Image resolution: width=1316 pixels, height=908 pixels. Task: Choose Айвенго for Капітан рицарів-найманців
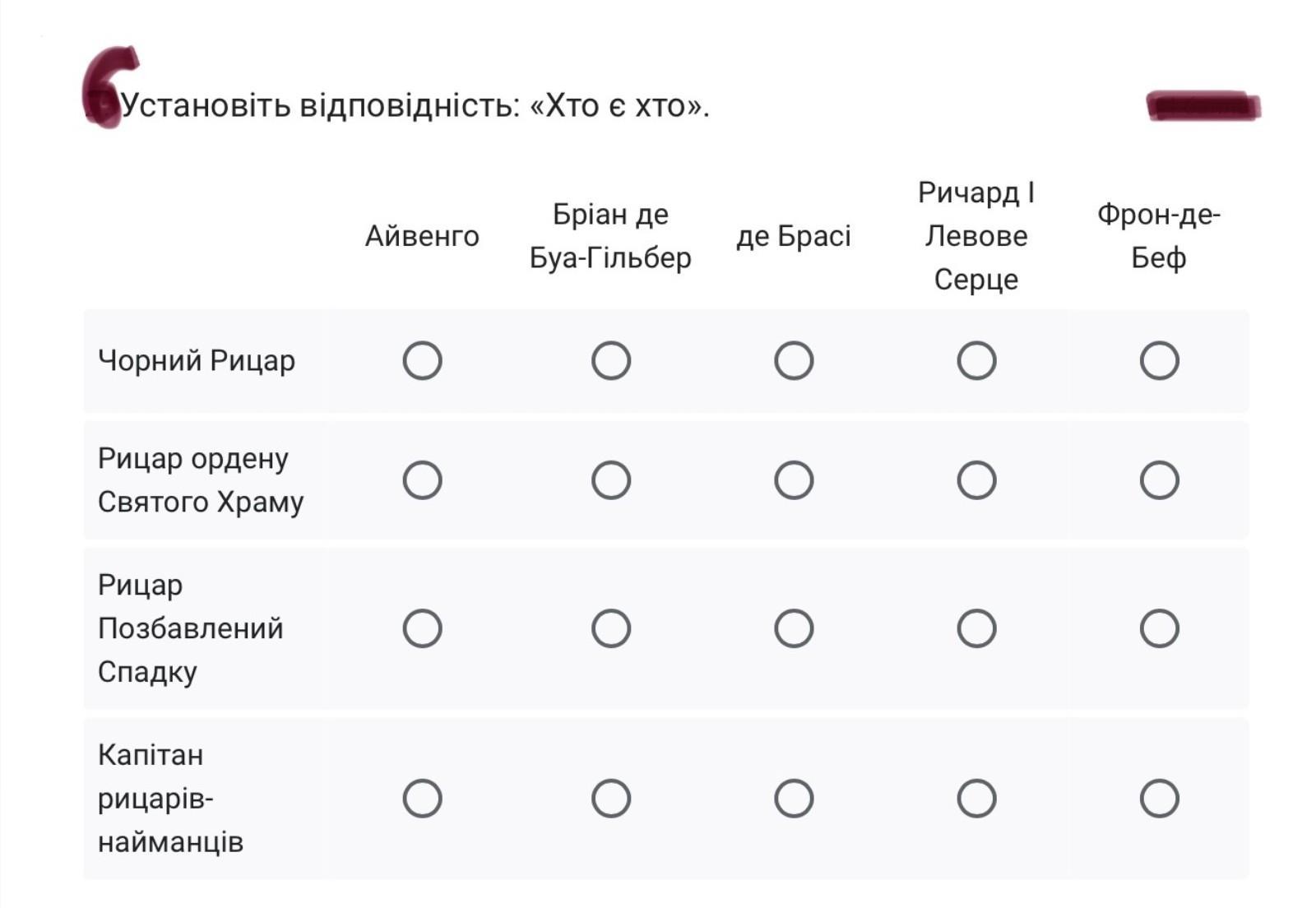422,798
